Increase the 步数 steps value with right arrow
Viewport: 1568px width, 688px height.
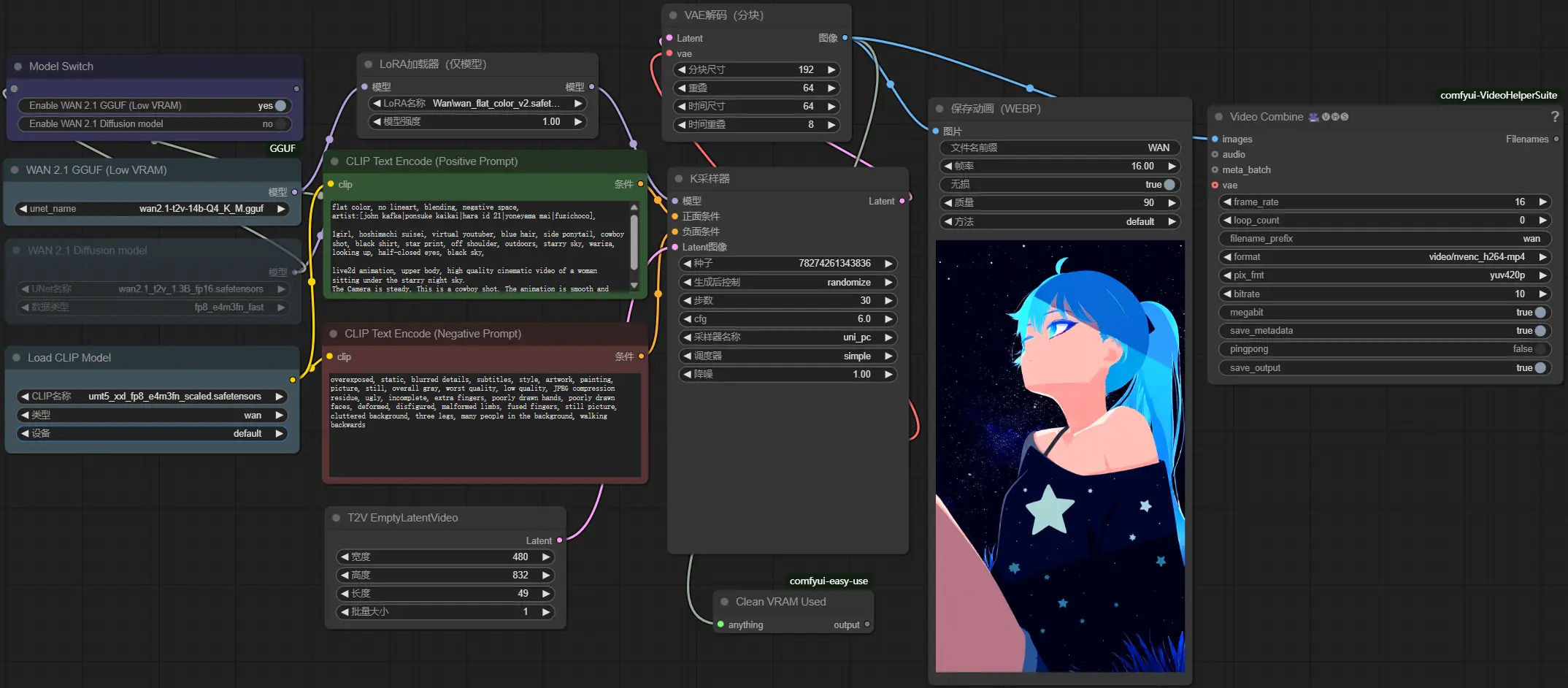click(x=888, y=301)
